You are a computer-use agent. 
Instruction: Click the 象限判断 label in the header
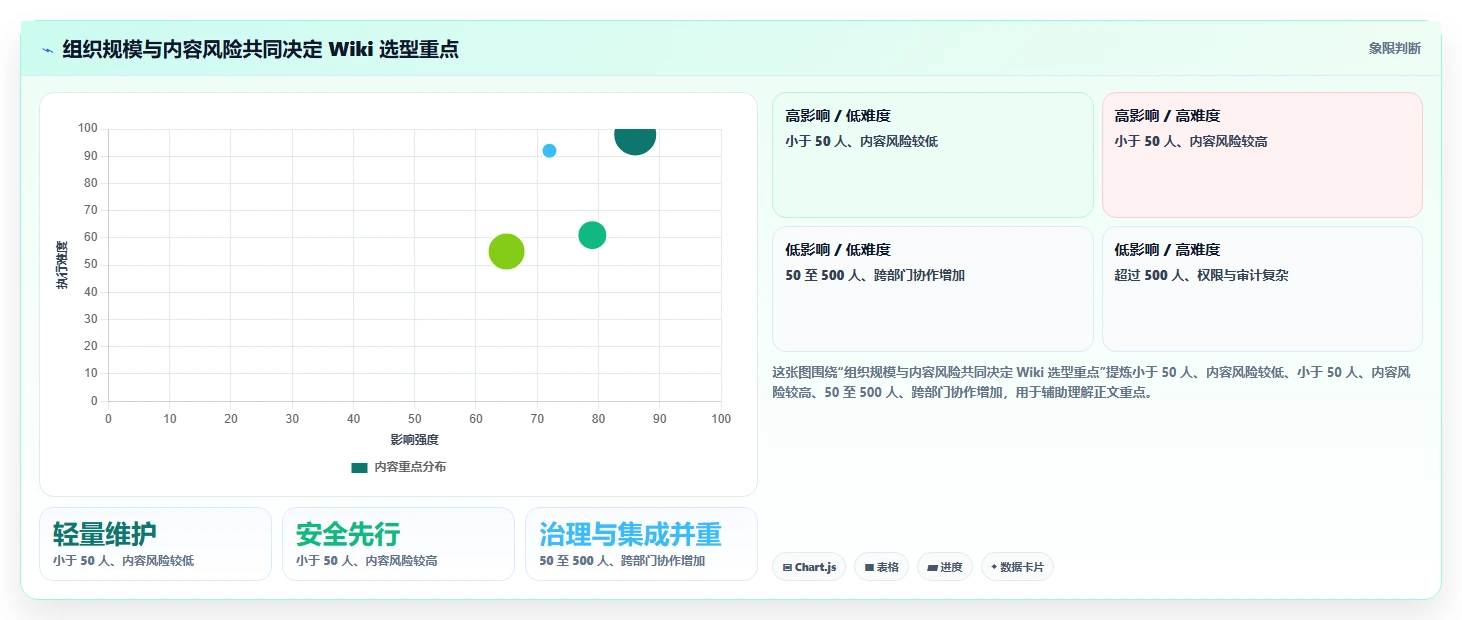[1394, 48]
